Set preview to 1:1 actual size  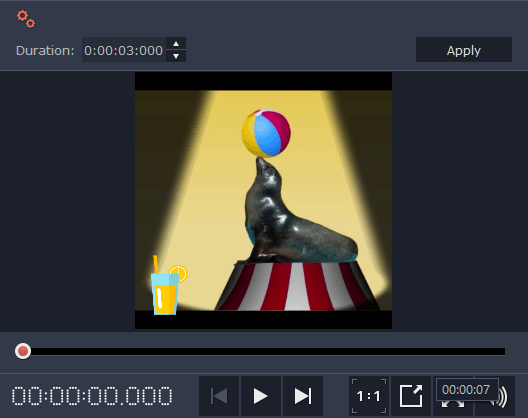pyautogui.click(x=369, y=396)
